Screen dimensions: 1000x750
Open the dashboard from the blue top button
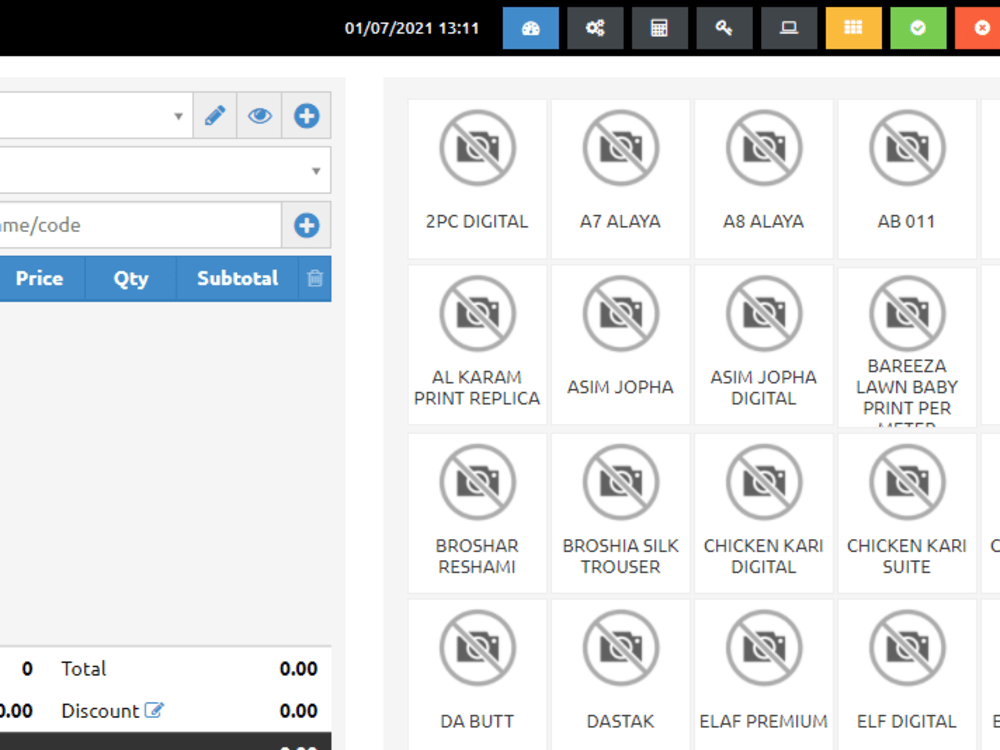click(x=531, y=28)
